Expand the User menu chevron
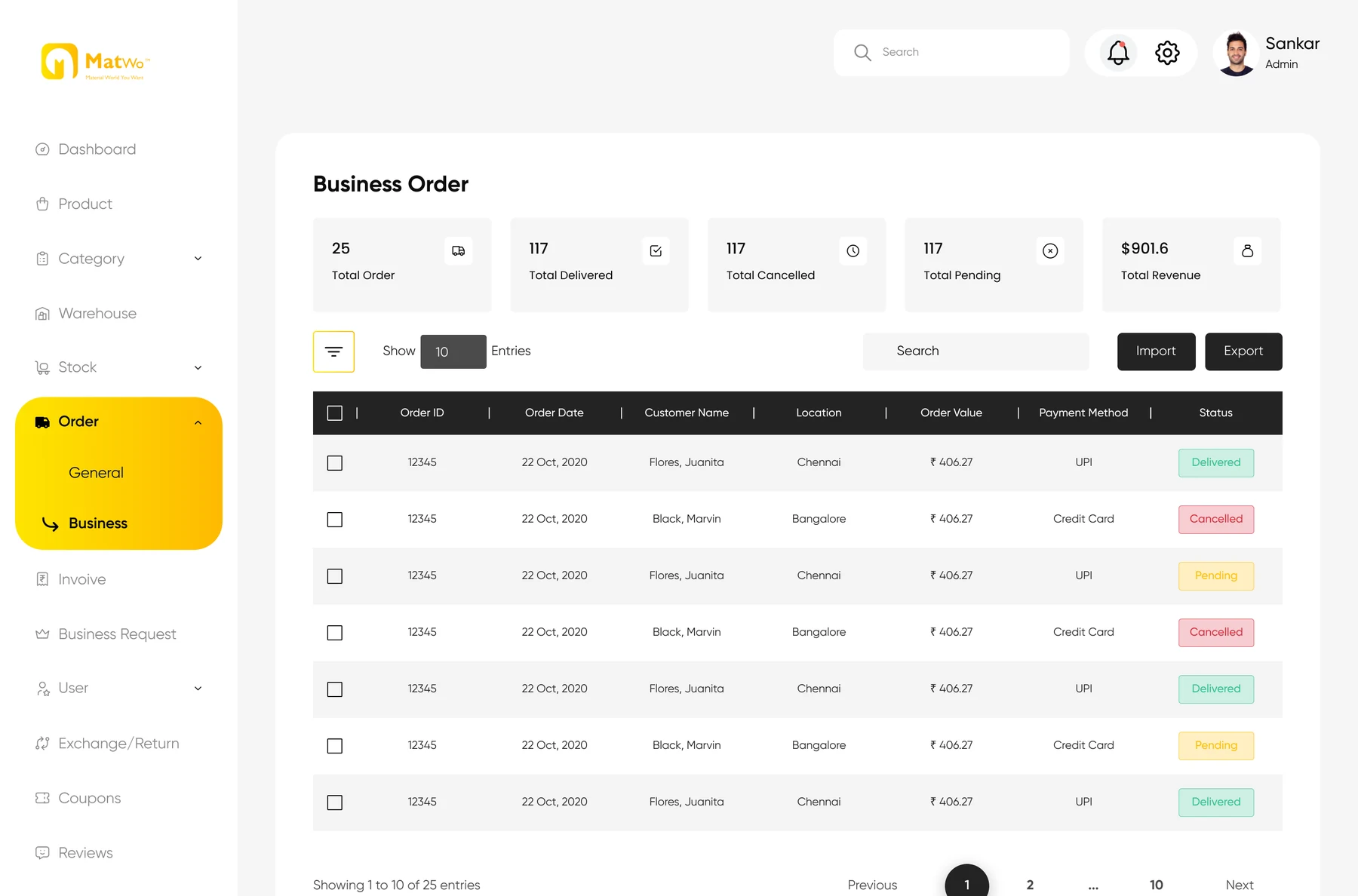The width and height of the screenshot is (1358, 896). click(x=198, y=689)
